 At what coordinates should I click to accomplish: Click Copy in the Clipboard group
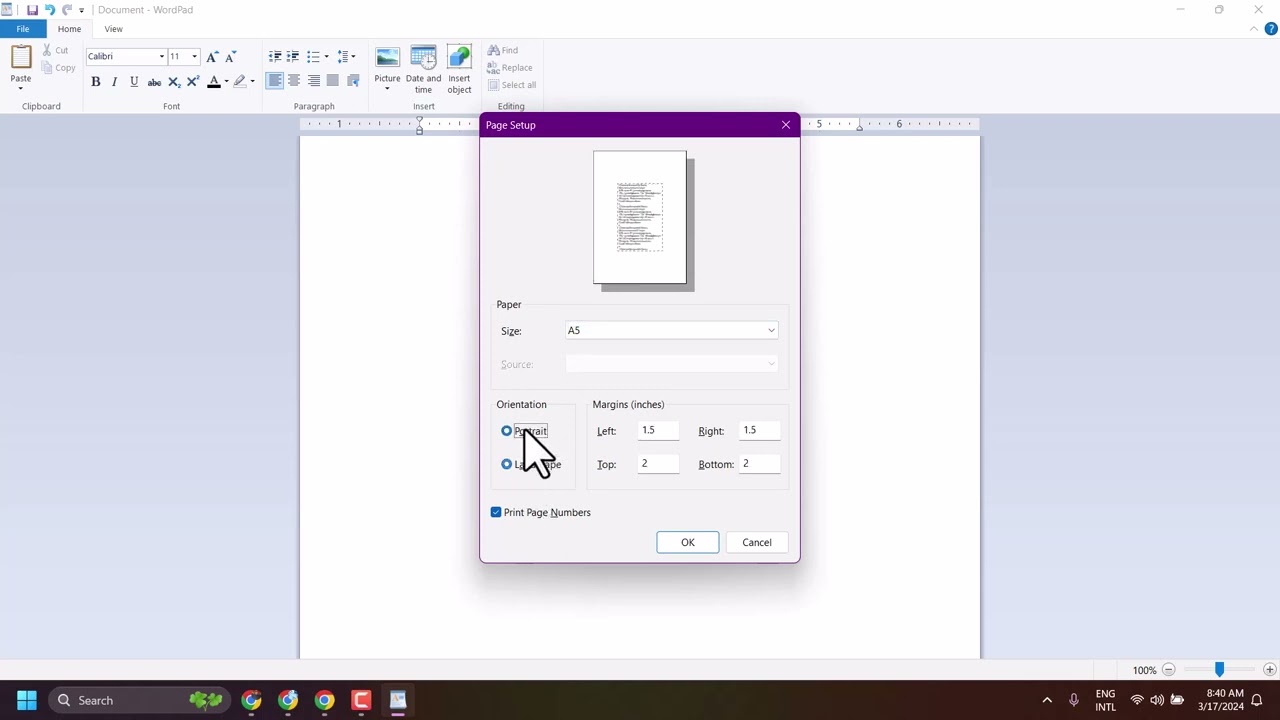[x=58, y=68]
